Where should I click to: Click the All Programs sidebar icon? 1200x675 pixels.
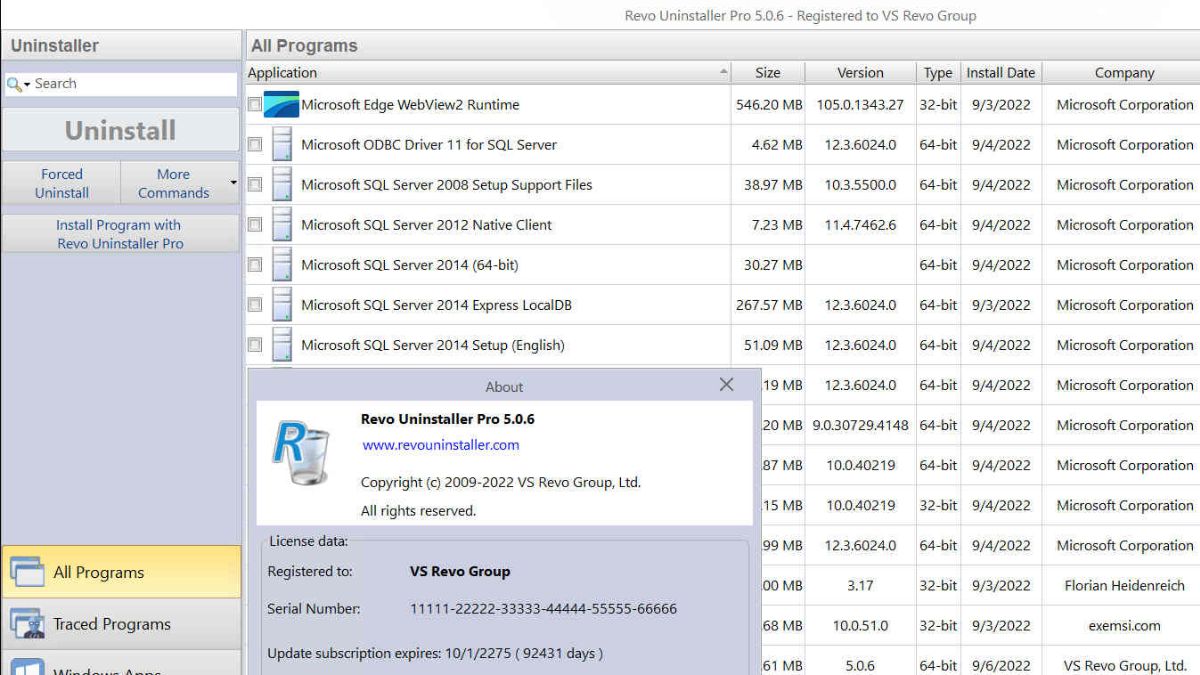tap(26, 571)
